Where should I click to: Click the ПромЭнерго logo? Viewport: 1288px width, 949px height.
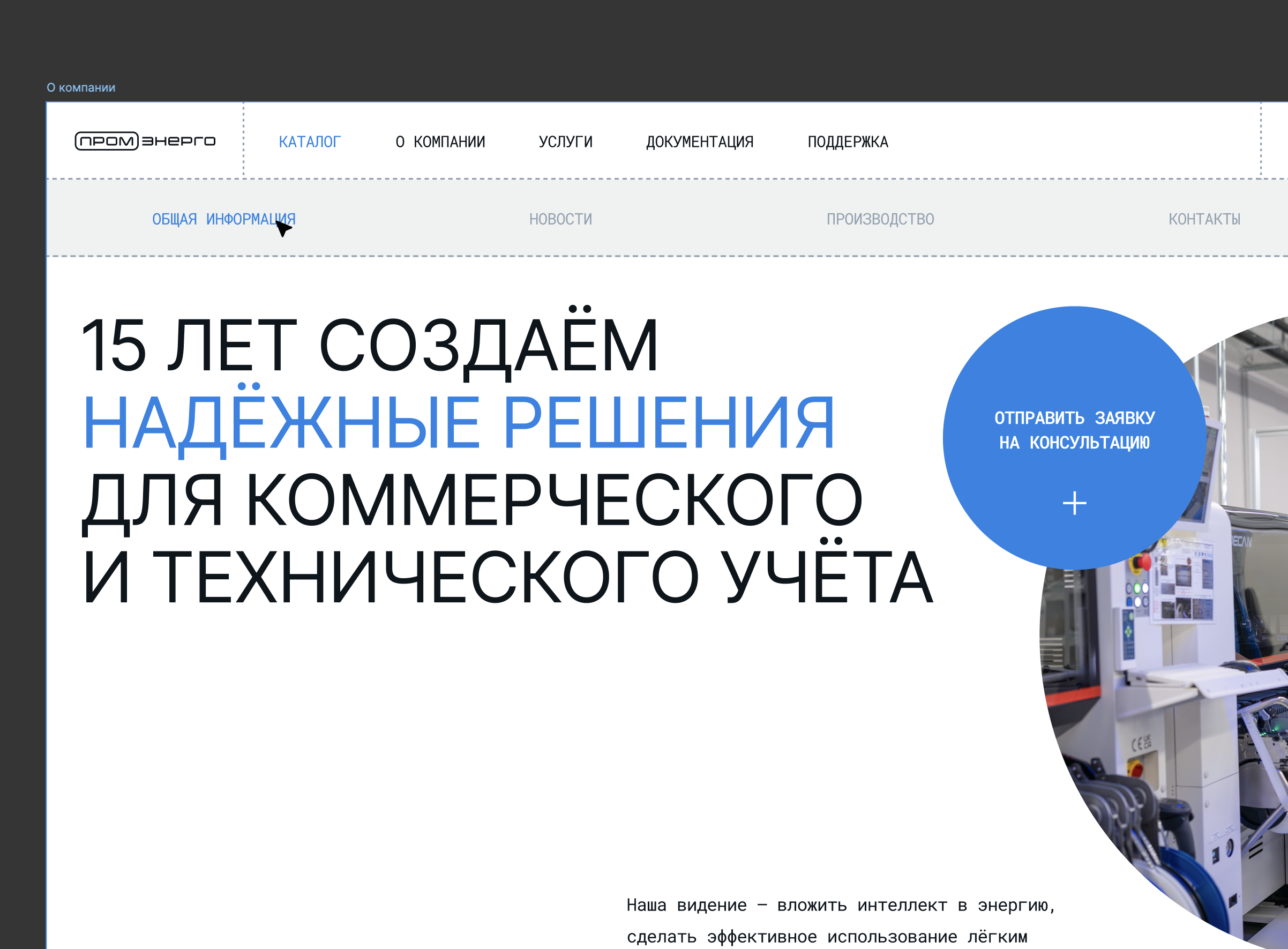coord(145,141)
